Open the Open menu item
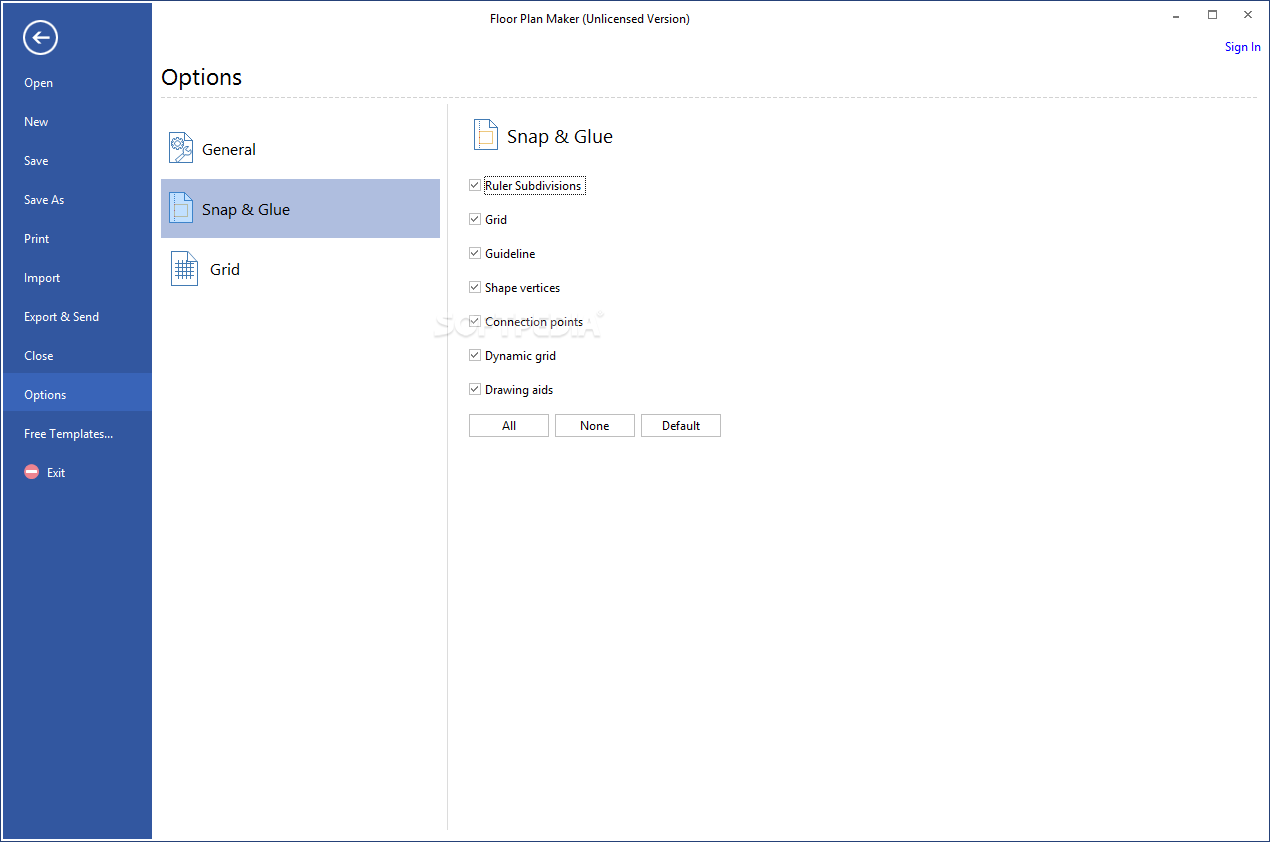The width and height of the screenshot is (1270, 842). coord(77,83)
